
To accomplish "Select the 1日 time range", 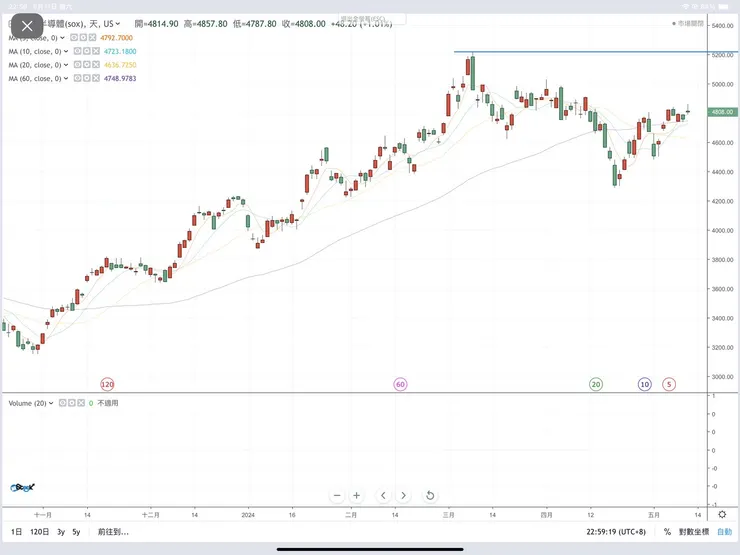I will (17, 532).
